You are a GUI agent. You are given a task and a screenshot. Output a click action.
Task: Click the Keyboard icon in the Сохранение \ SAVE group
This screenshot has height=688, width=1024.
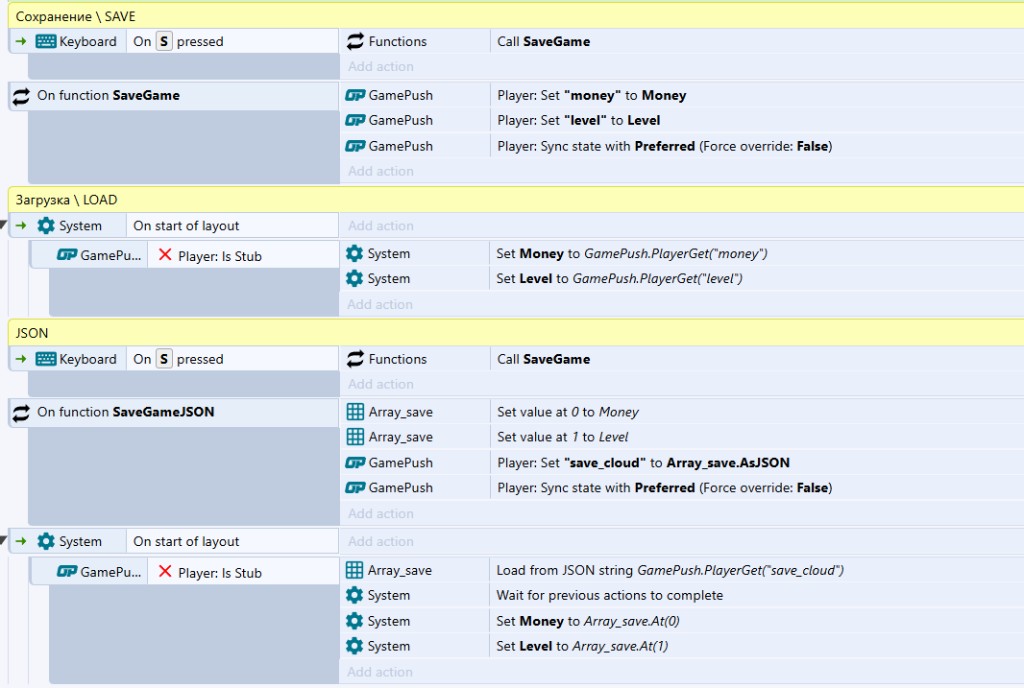46,42
